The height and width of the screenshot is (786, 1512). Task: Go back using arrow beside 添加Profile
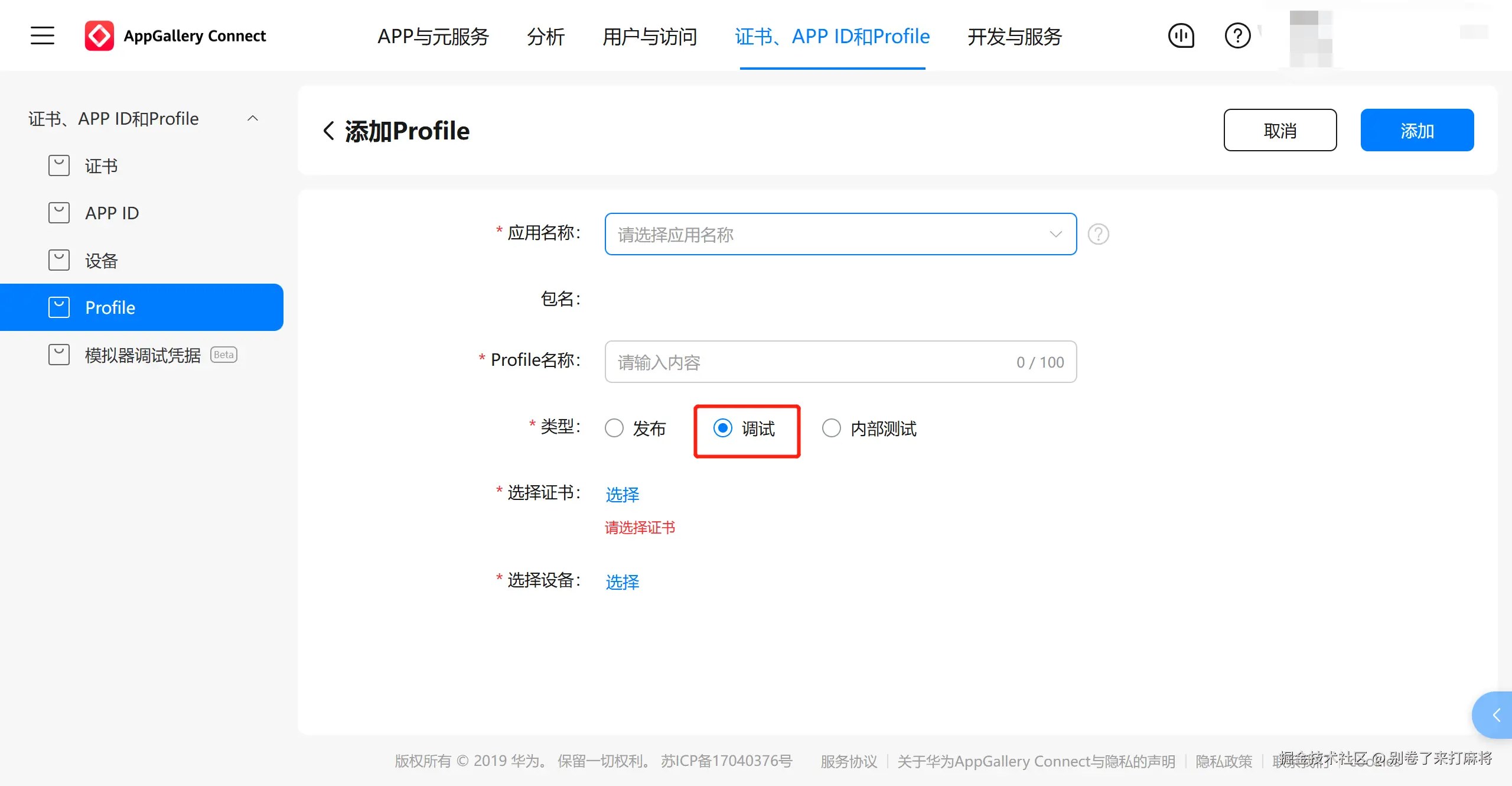329,131
